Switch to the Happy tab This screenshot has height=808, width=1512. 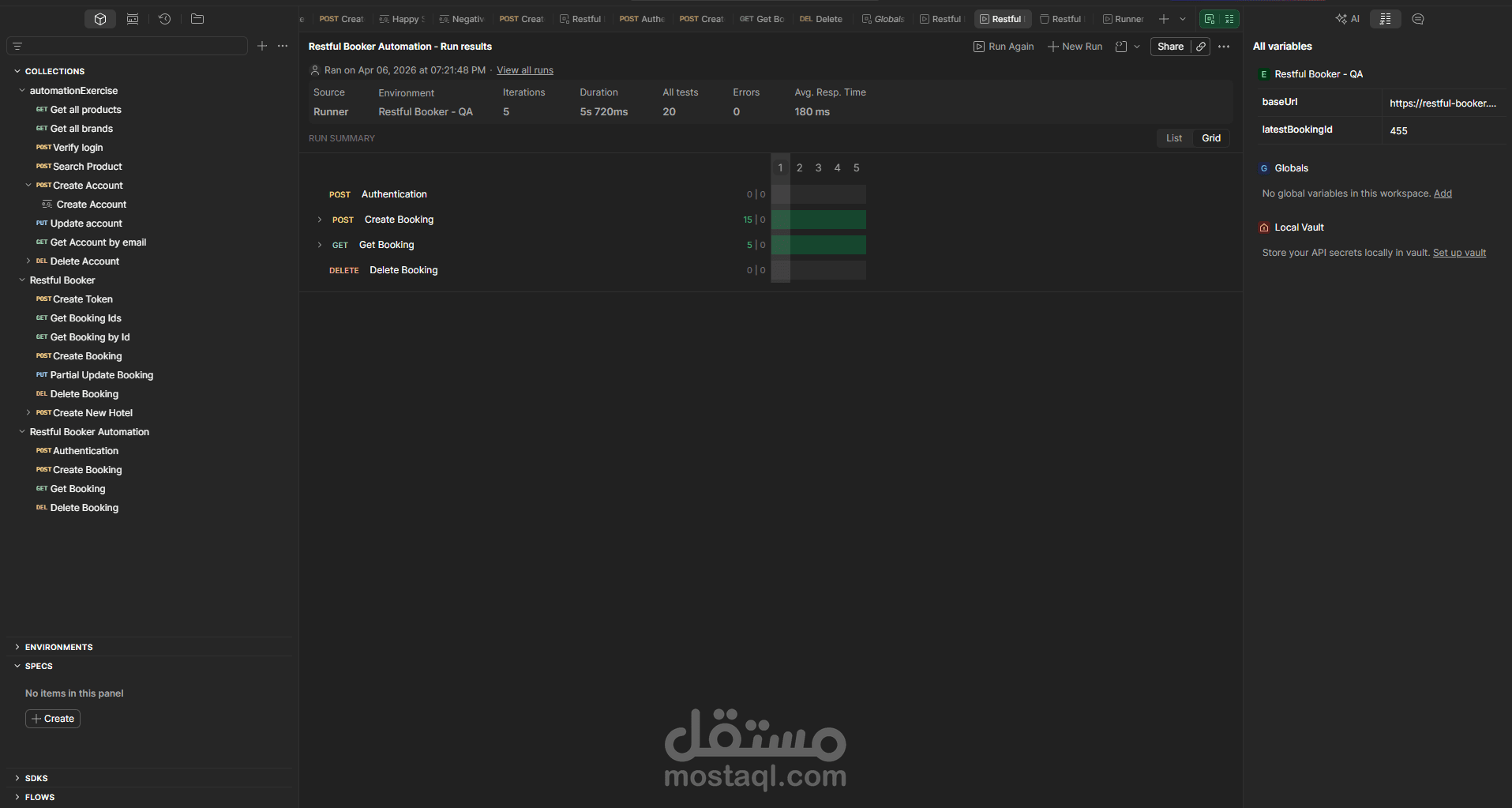402,19
